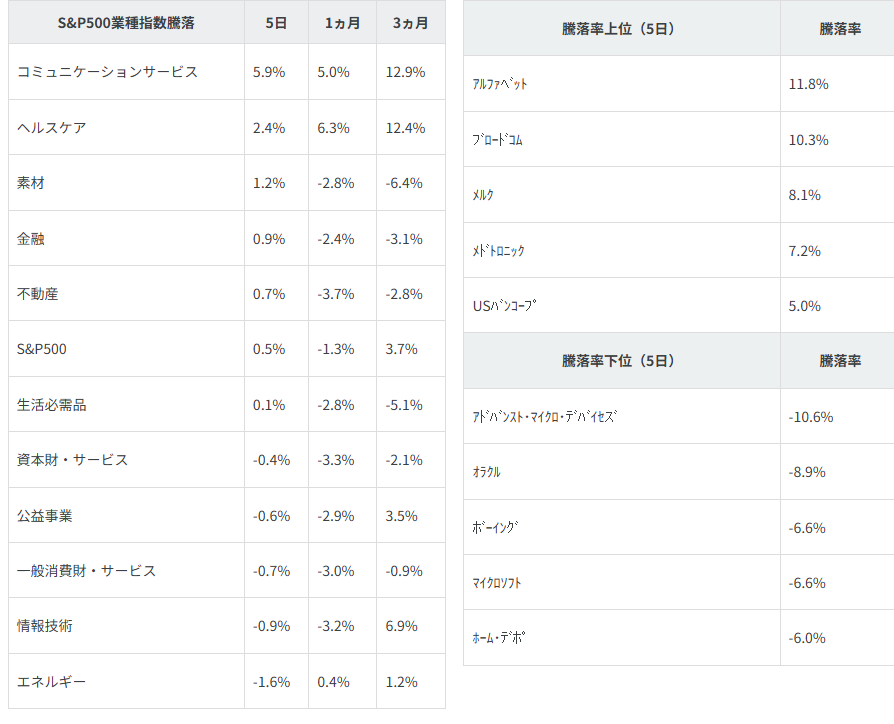The width and height of the screenshot is (894, 724).
Task: Click the S&P500業種指数騰落 column header
Action: click(x=126, y=23)
